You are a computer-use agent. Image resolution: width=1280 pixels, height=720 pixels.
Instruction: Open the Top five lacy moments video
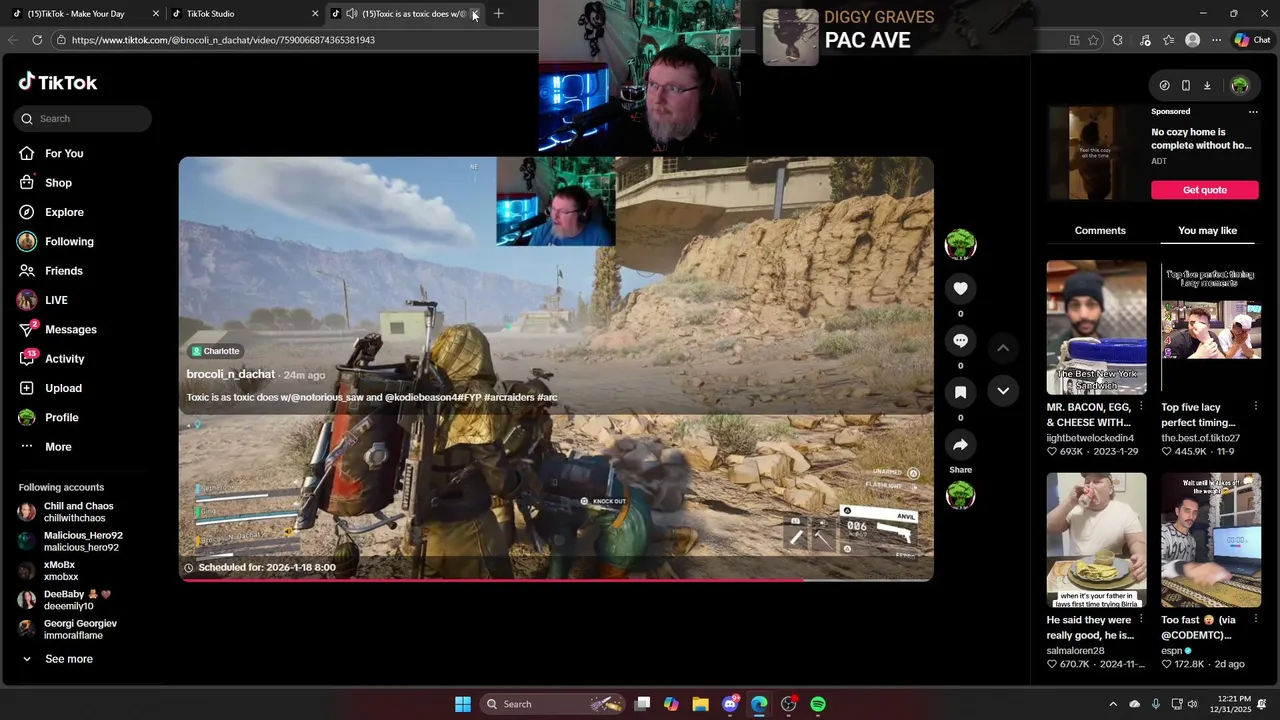click(x=1211, y=327)
